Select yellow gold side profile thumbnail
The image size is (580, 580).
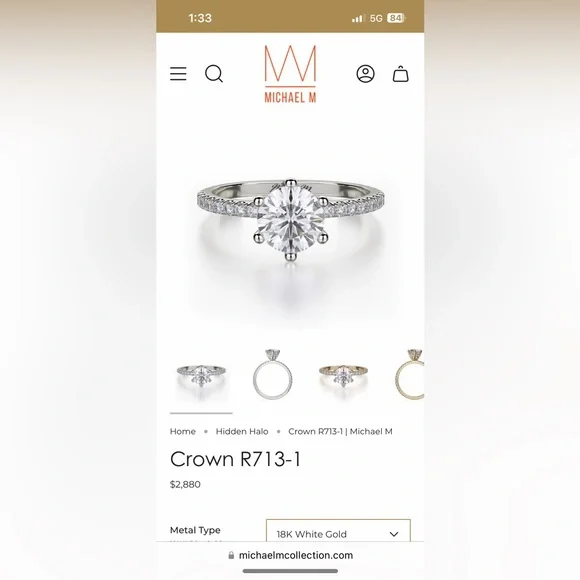coord(409,374)
